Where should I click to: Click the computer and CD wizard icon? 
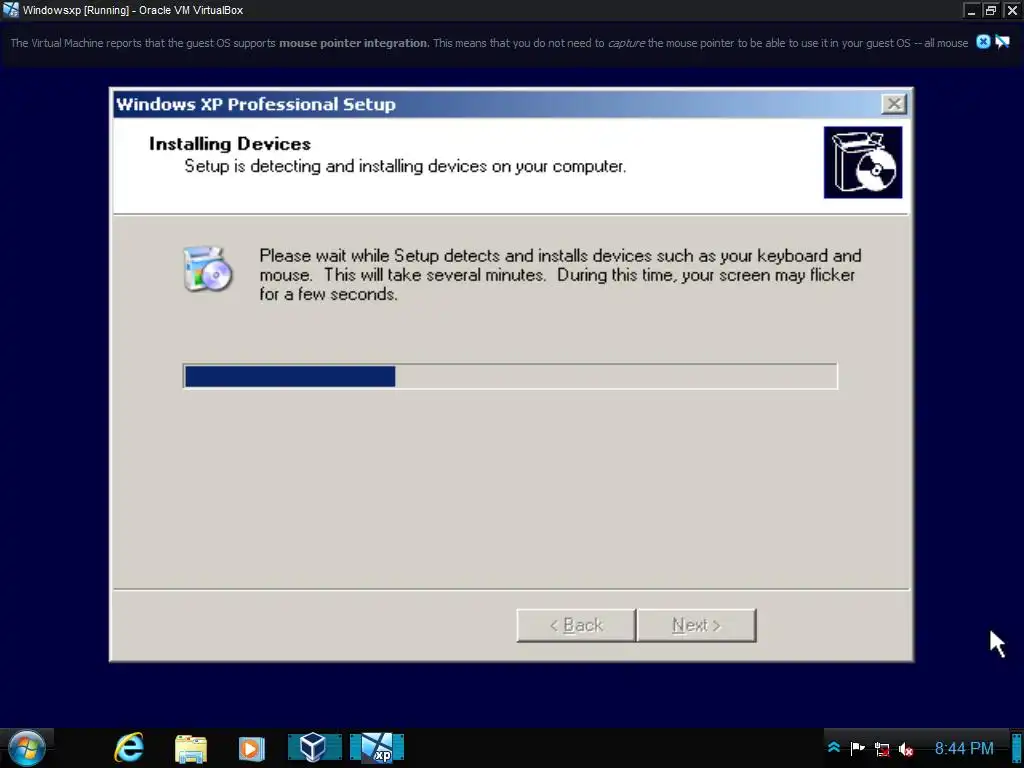click(x=207, y=269)
